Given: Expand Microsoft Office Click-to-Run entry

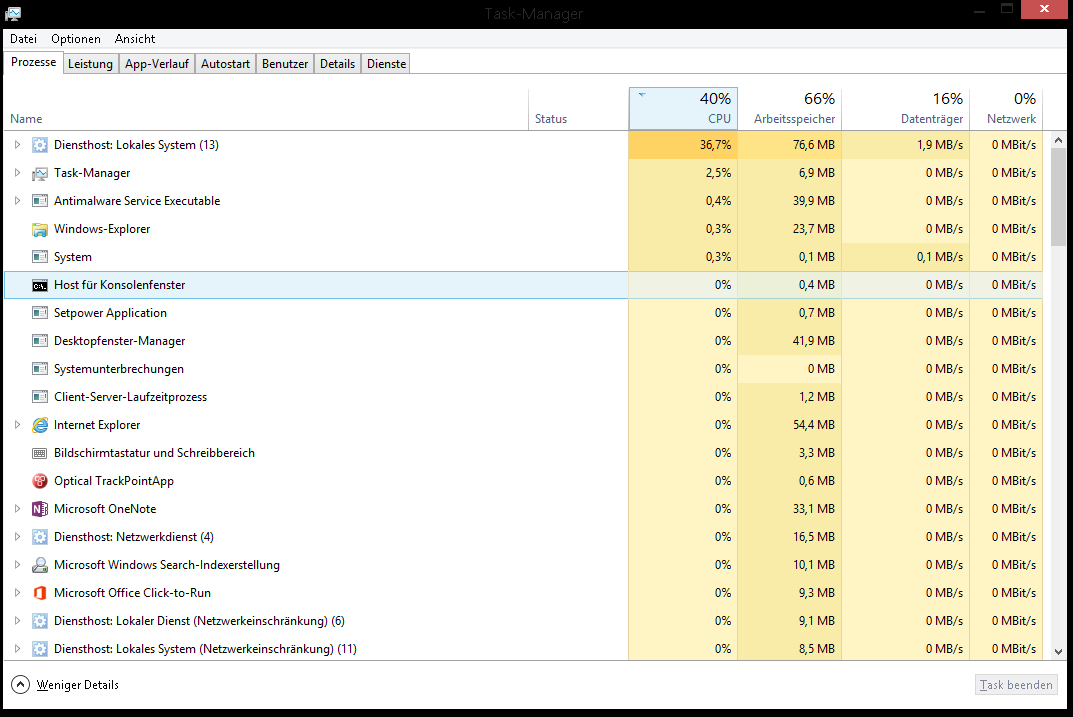Looking at the screenshot, I should (x=18, y=593).
